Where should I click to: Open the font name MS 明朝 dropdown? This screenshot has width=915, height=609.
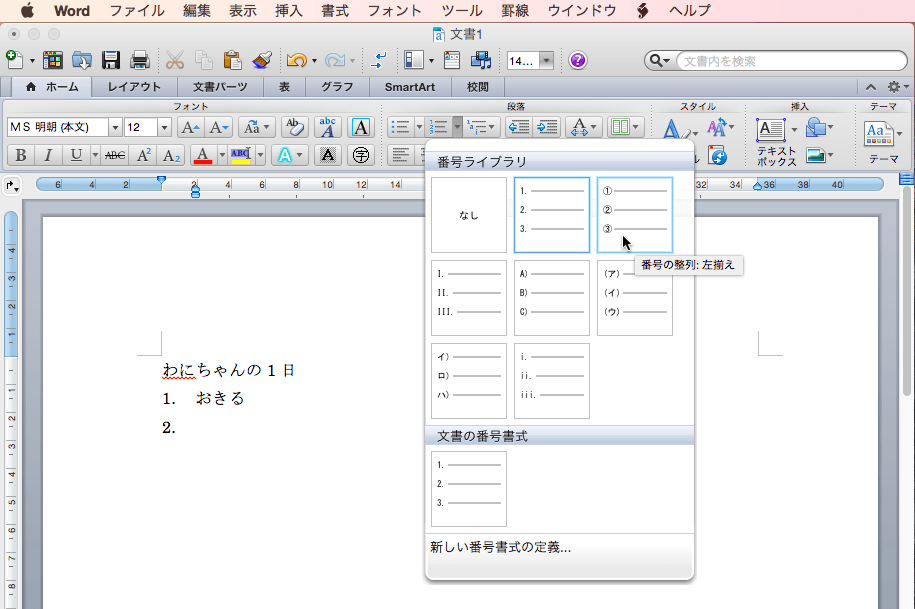(x=115, y=127)
